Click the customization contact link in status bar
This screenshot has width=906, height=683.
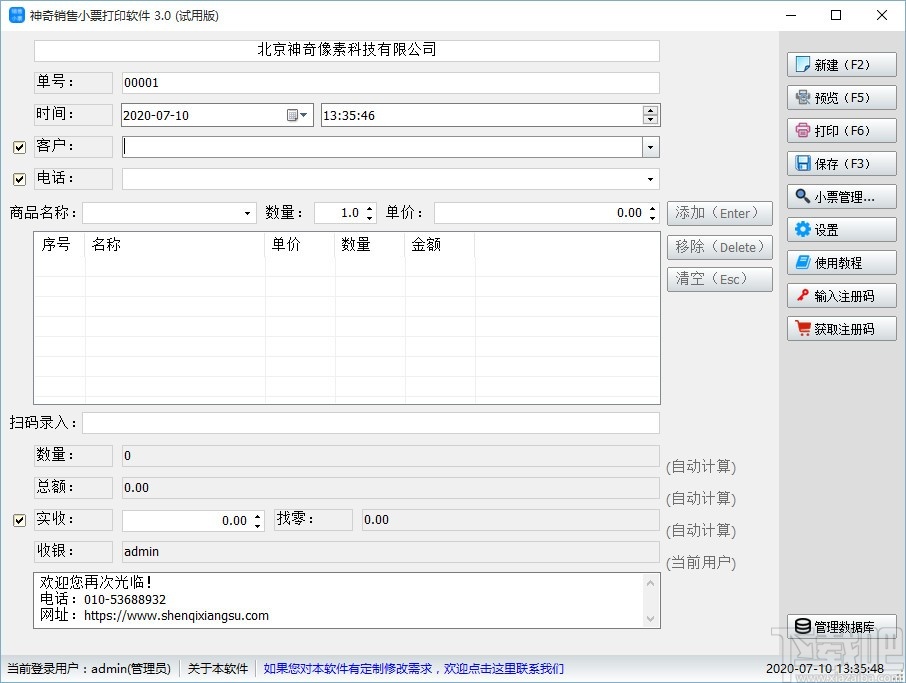[x=414, y=669]
